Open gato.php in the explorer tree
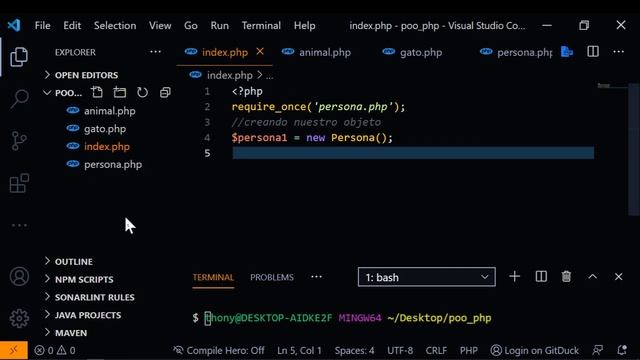 104,129
